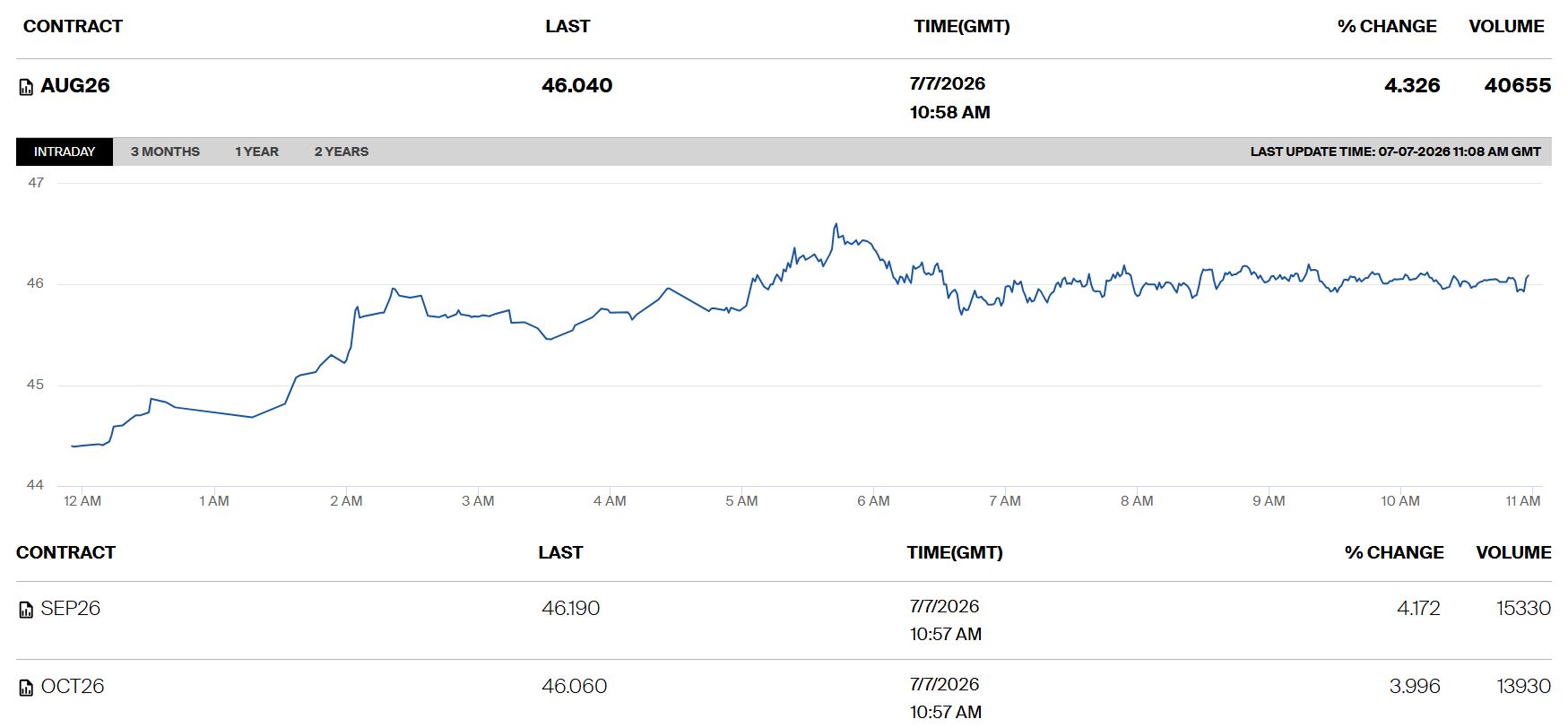
Task: Click the chart icon beside OCT26
Action: pos(26,688)
